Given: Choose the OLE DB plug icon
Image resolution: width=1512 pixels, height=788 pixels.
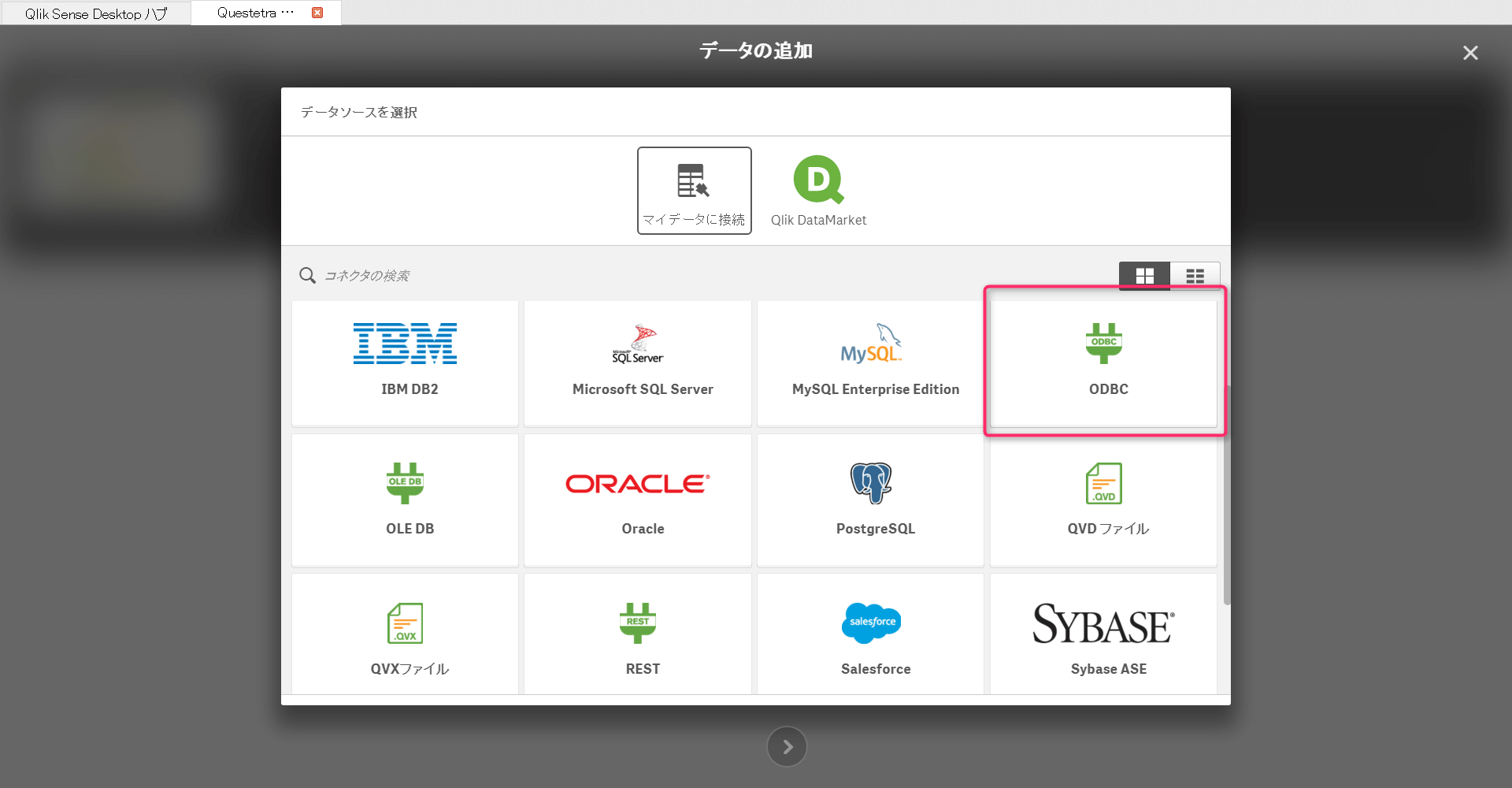Looking at the screenshot, I should [x=405, y=483].
